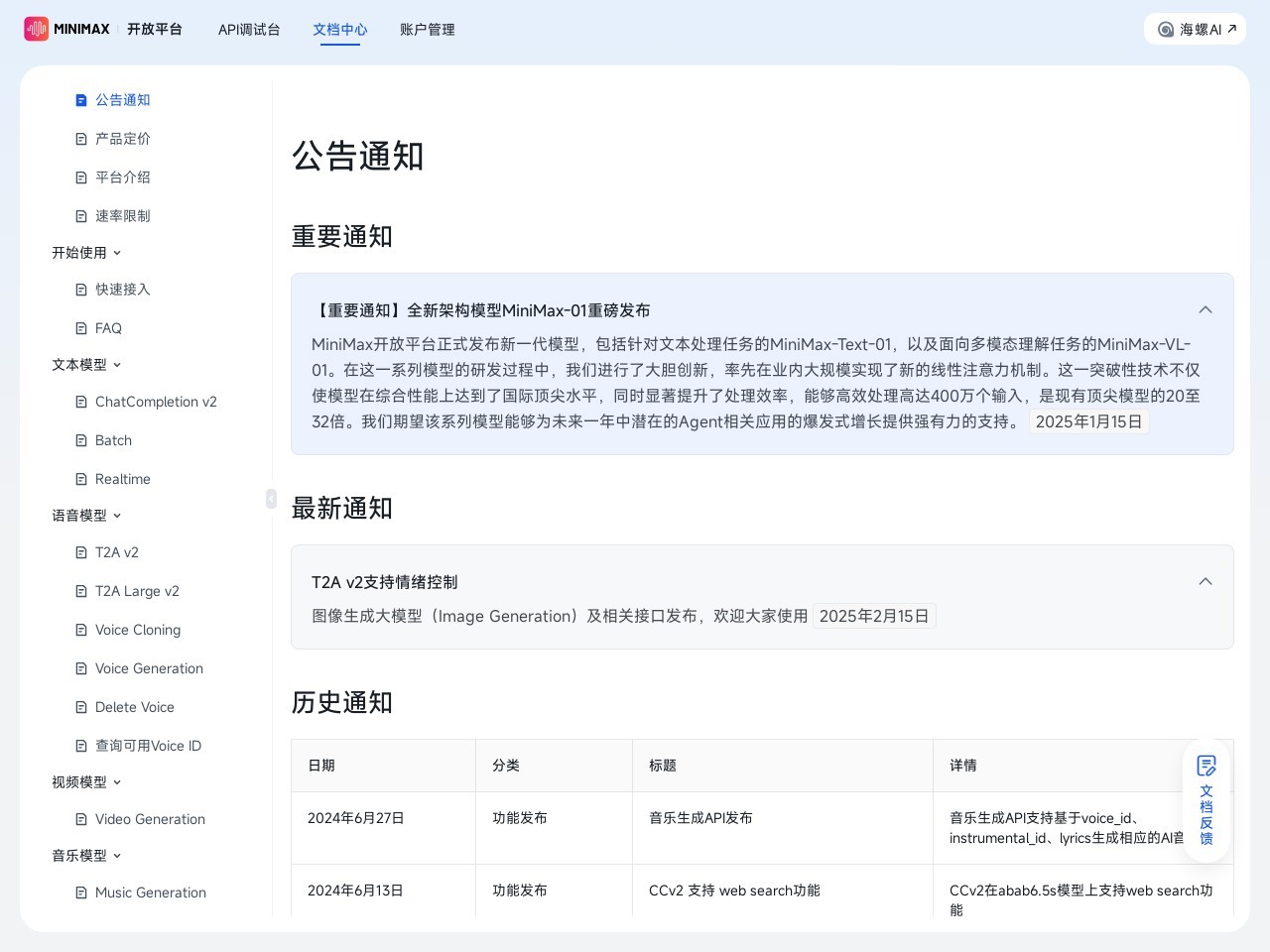The image size is (1270, 952).
Task: Collapse the T2A v2支持情绪控制 card
Action: 1206,581
